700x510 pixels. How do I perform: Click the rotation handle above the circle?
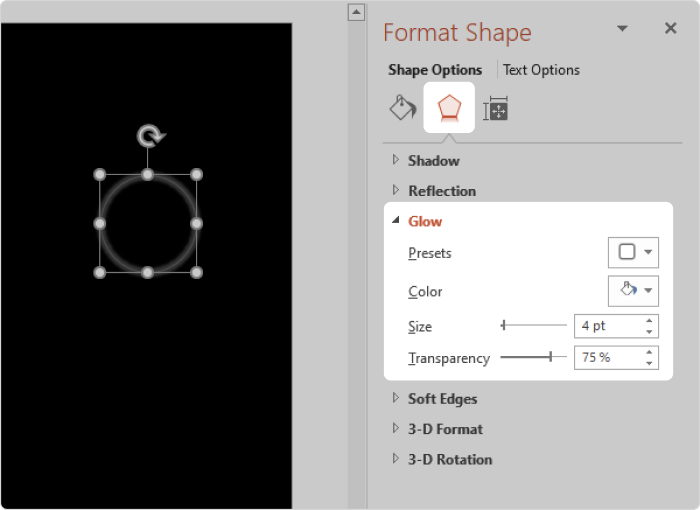pos(150,136)
